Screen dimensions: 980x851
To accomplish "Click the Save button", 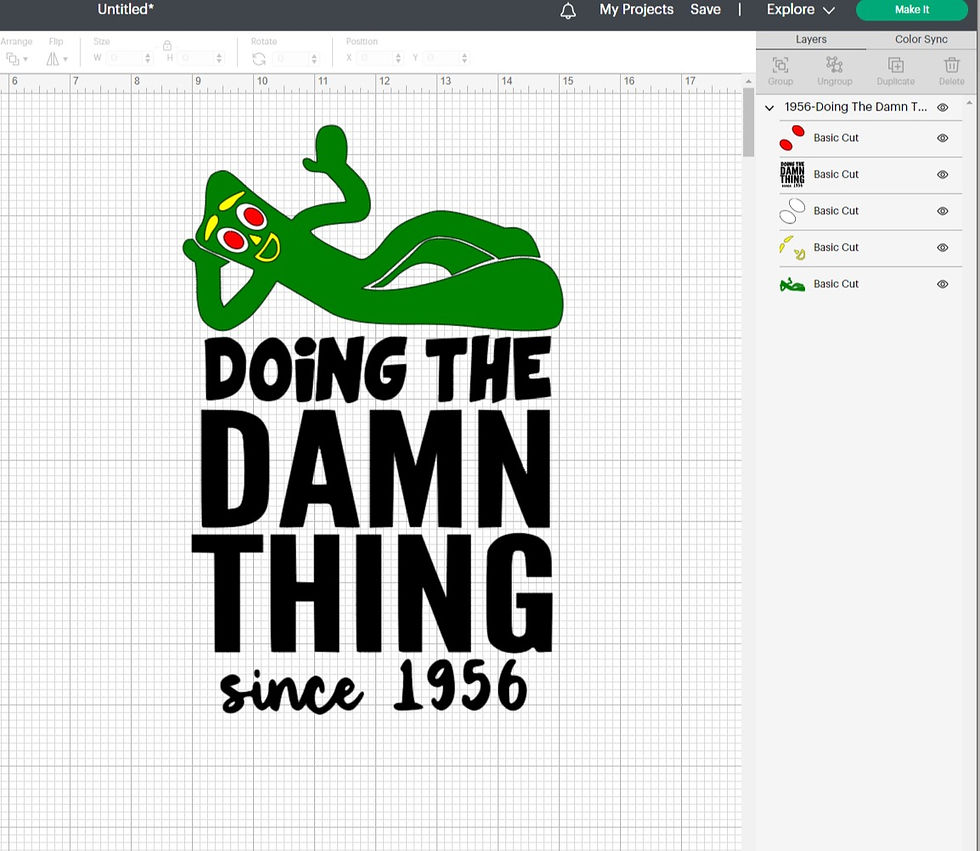I will pos(705,10).
